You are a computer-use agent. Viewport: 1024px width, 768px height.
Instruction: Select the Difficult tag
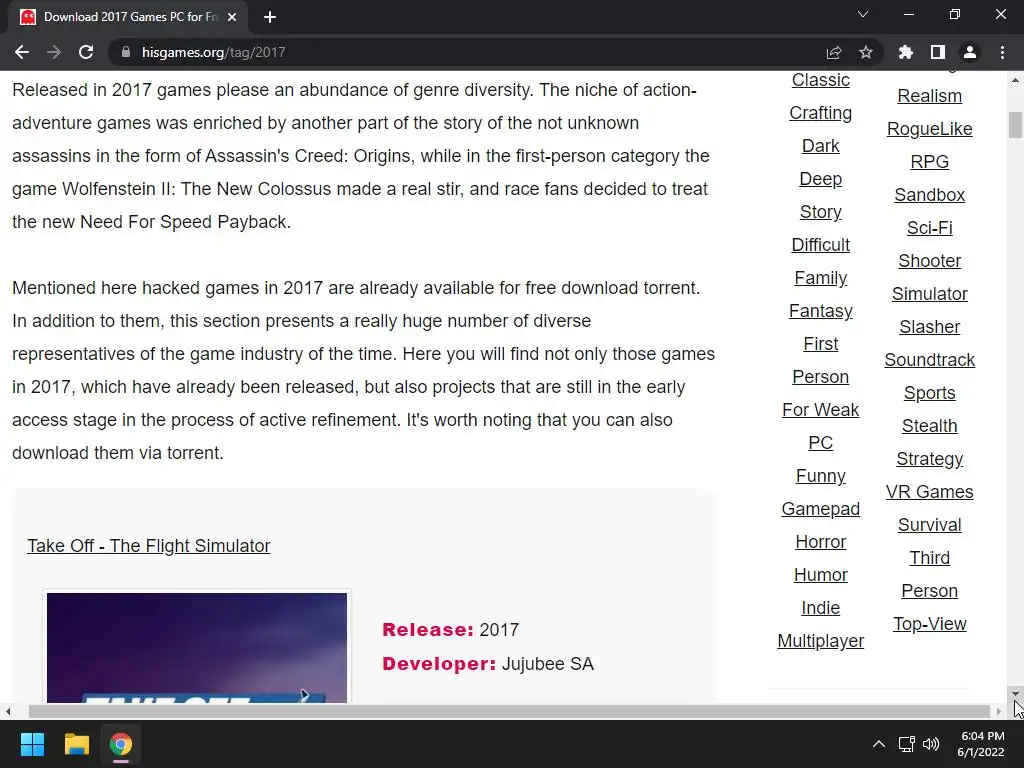point(821,245)
